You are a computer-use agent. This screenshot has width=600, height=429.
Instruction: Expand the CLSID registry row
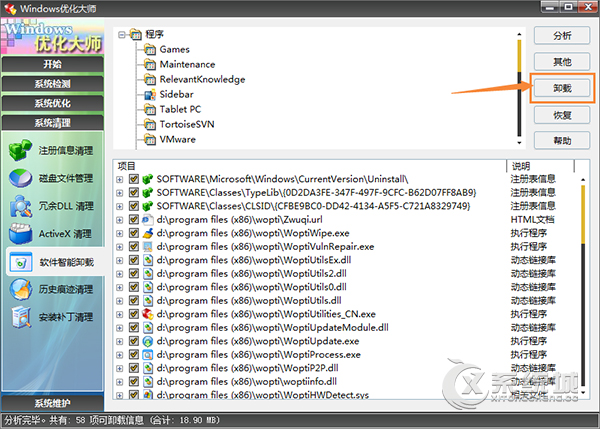pyautogui.click(x=120, y=207)
